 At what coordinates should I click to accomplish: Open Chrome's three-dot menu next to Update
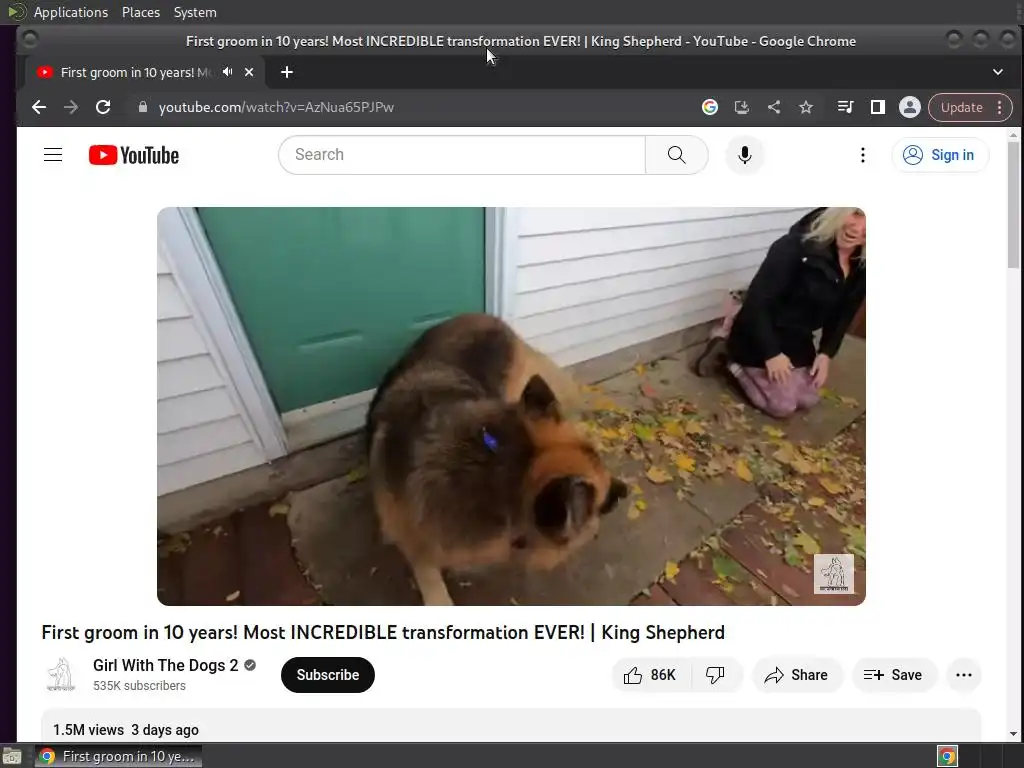tap(1000, 107)
